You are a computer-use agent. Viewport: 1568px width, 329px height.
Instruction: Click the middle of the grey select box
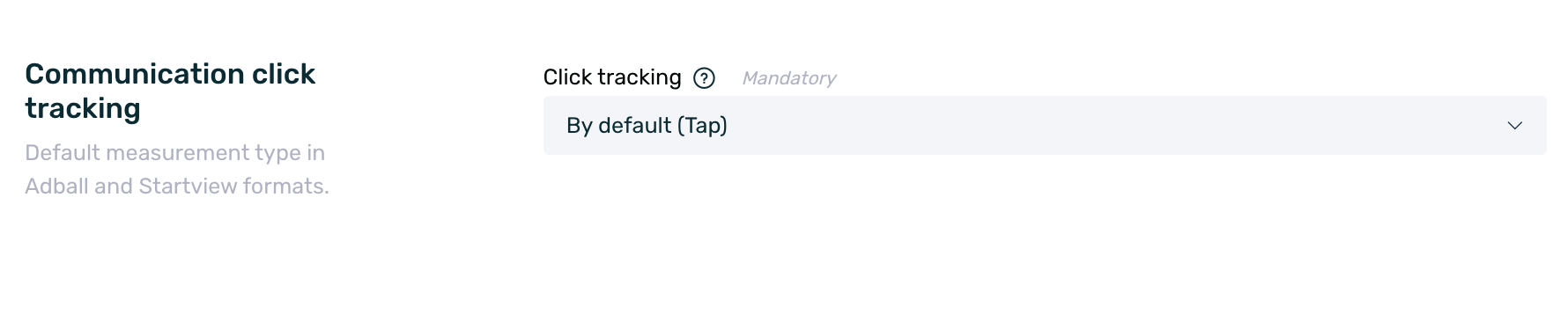(x=1045, y=125)
